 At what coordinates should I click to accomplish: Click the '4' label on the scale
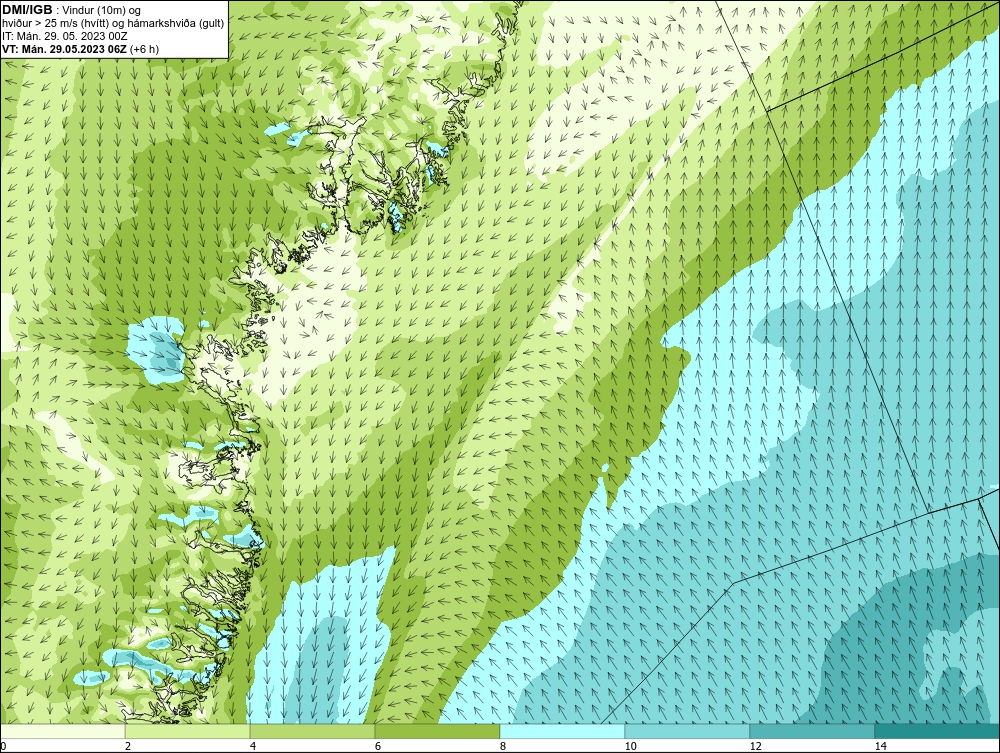[253, 747]
